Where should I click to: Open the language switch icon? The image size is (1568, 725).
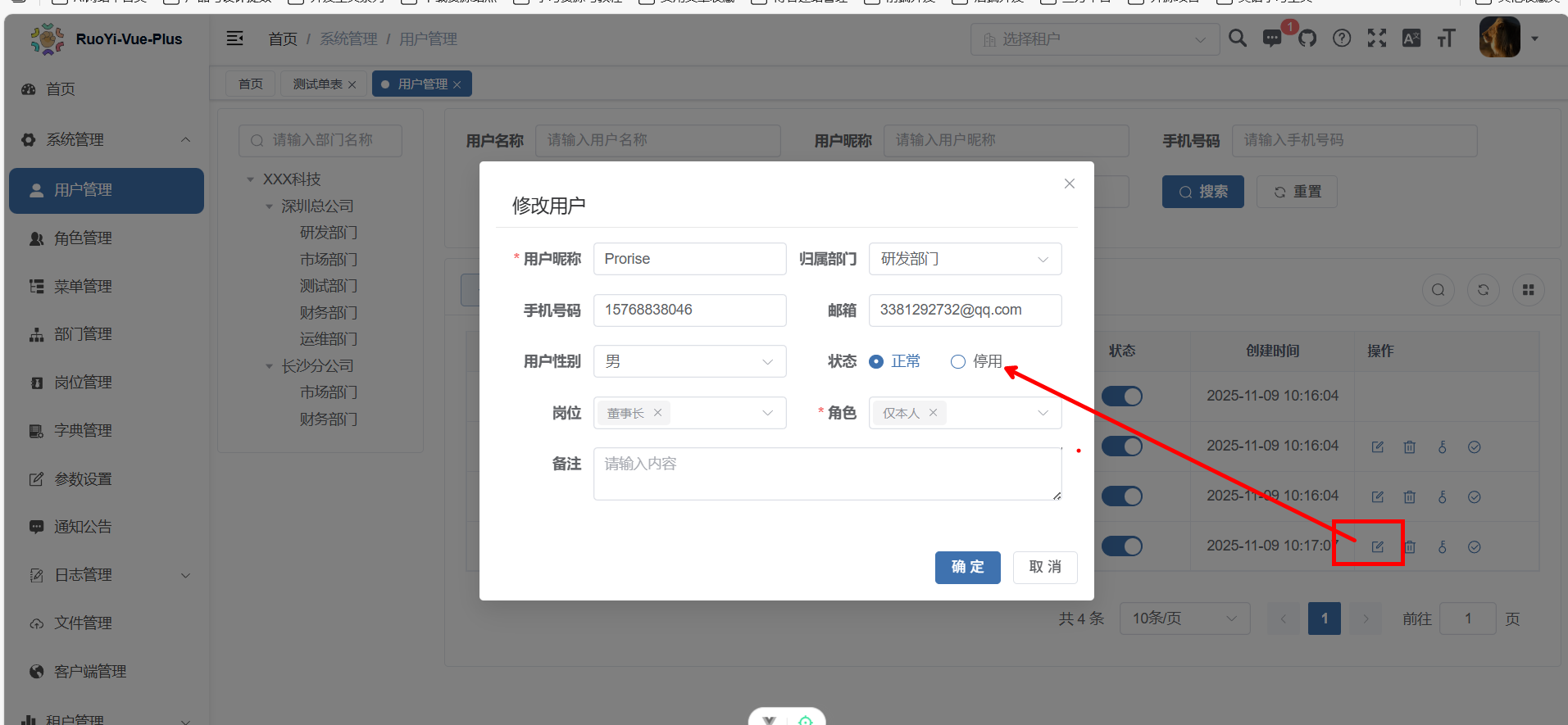point(1411,39)
